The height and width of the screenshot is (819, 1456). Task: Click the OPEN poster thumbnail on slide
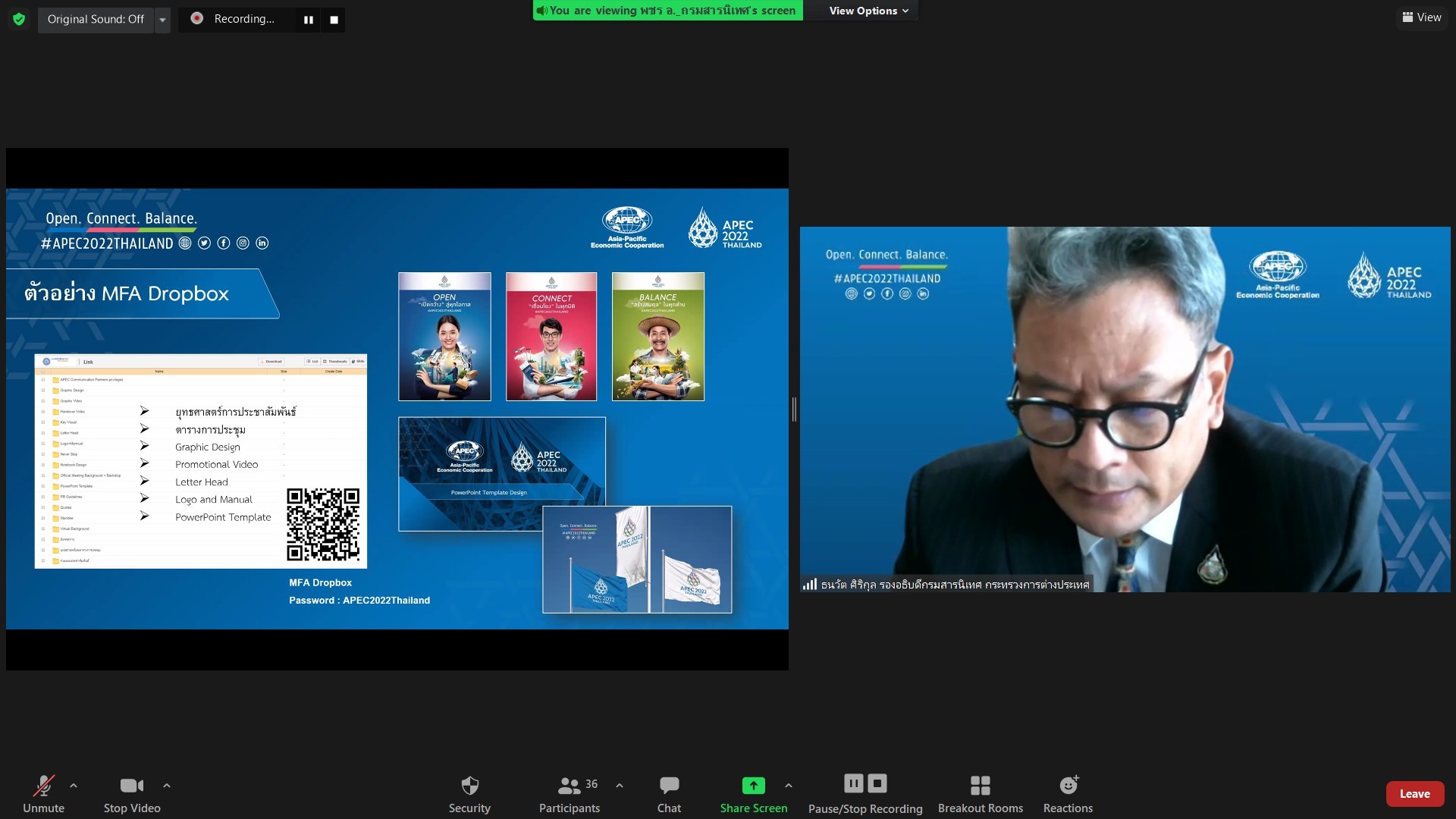coord(444,337)
